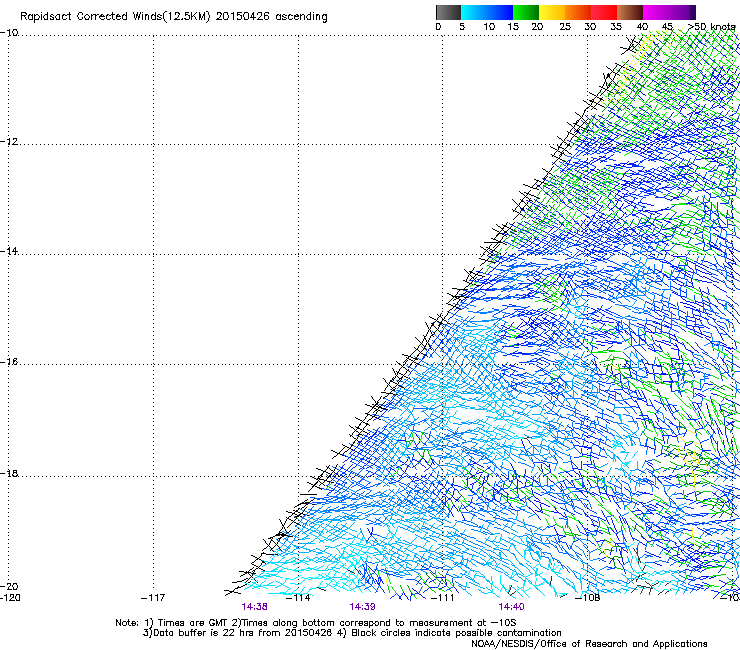740x650 pixels.
Task: Click the purple '14:38' time stamp
Action: pyautogui.click(x=254, y=607)
